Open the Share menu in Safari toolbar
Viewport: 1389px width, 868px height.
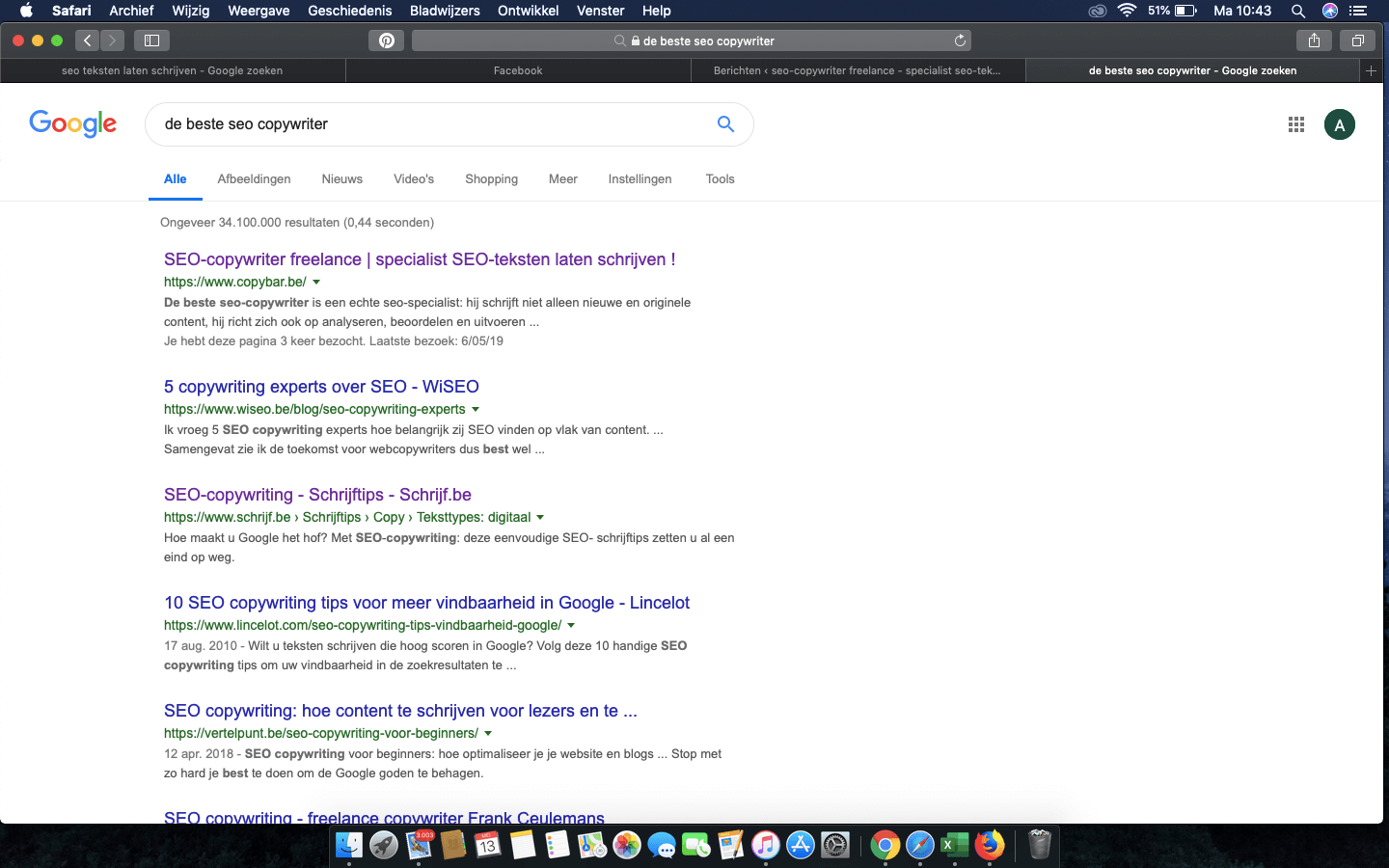pyautogui.click(x=1314, y=41)
